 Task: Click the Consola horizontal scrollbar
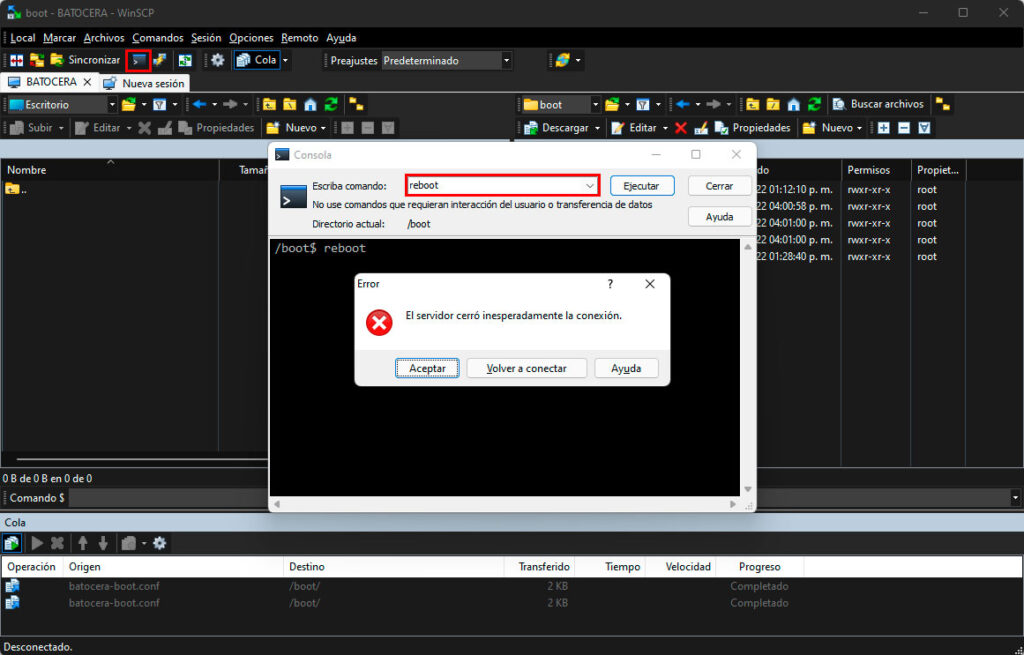point(507,504)
